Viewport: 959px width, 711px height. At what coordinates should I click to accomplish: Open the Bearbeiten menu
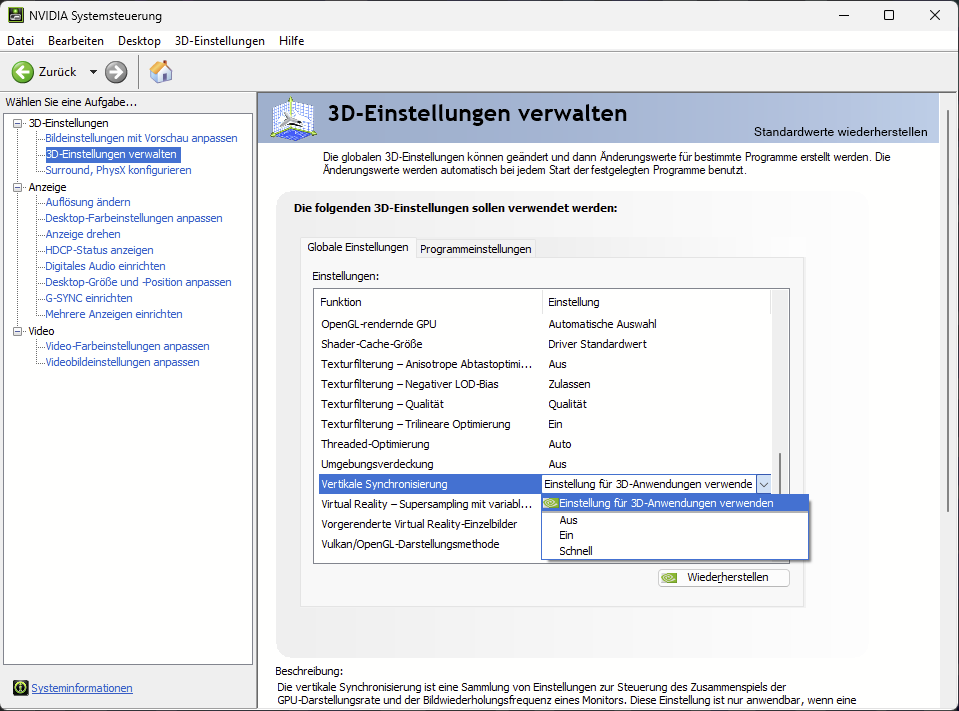click(76, 41)
